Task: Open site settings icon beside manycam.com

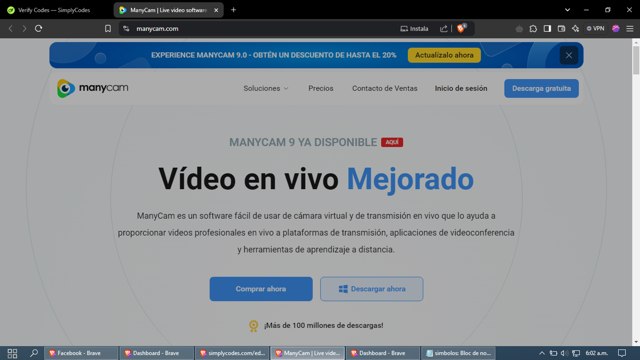Action: 126,29
